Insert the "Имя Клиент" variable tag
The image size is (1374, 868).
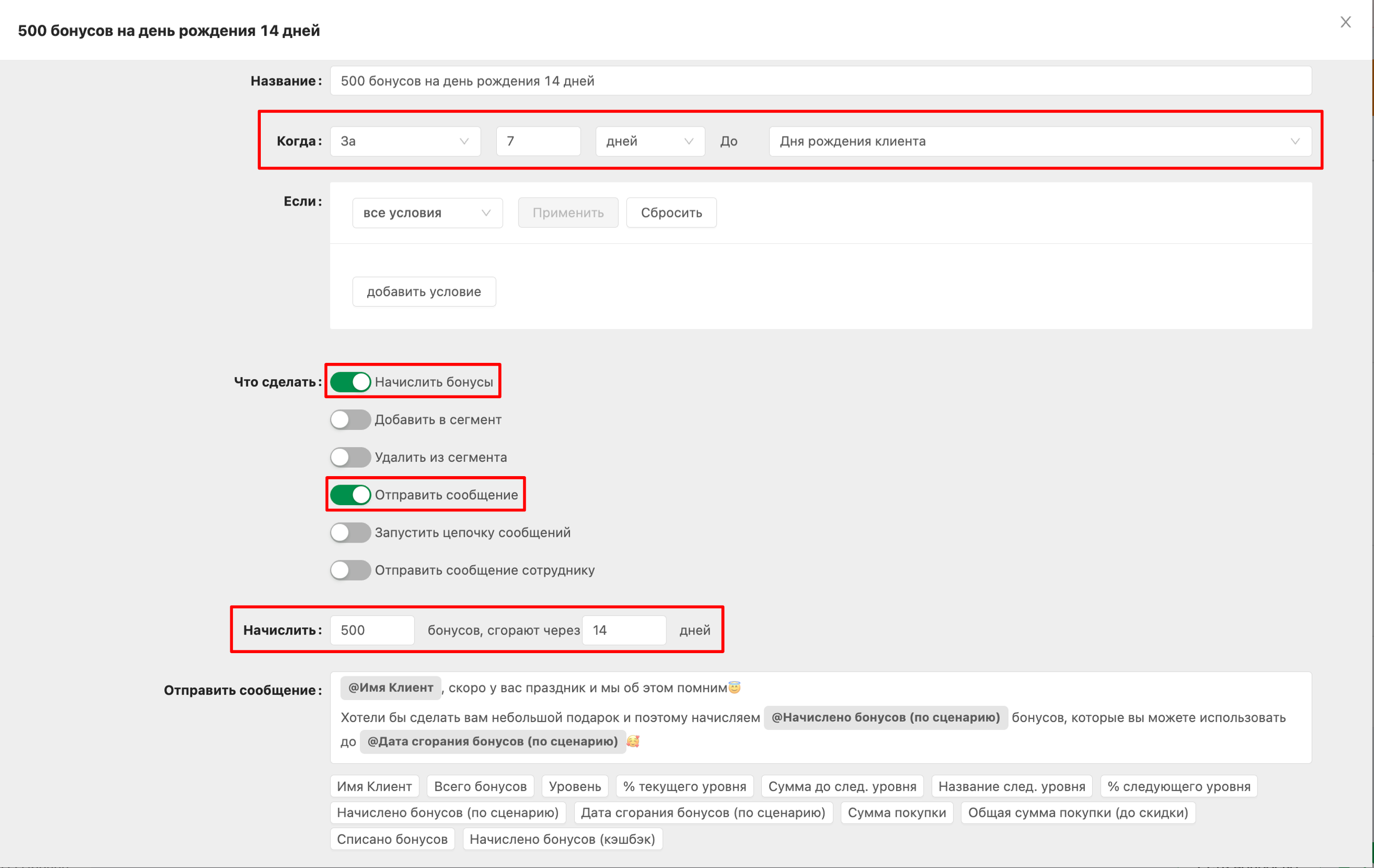tap(374, 786)
